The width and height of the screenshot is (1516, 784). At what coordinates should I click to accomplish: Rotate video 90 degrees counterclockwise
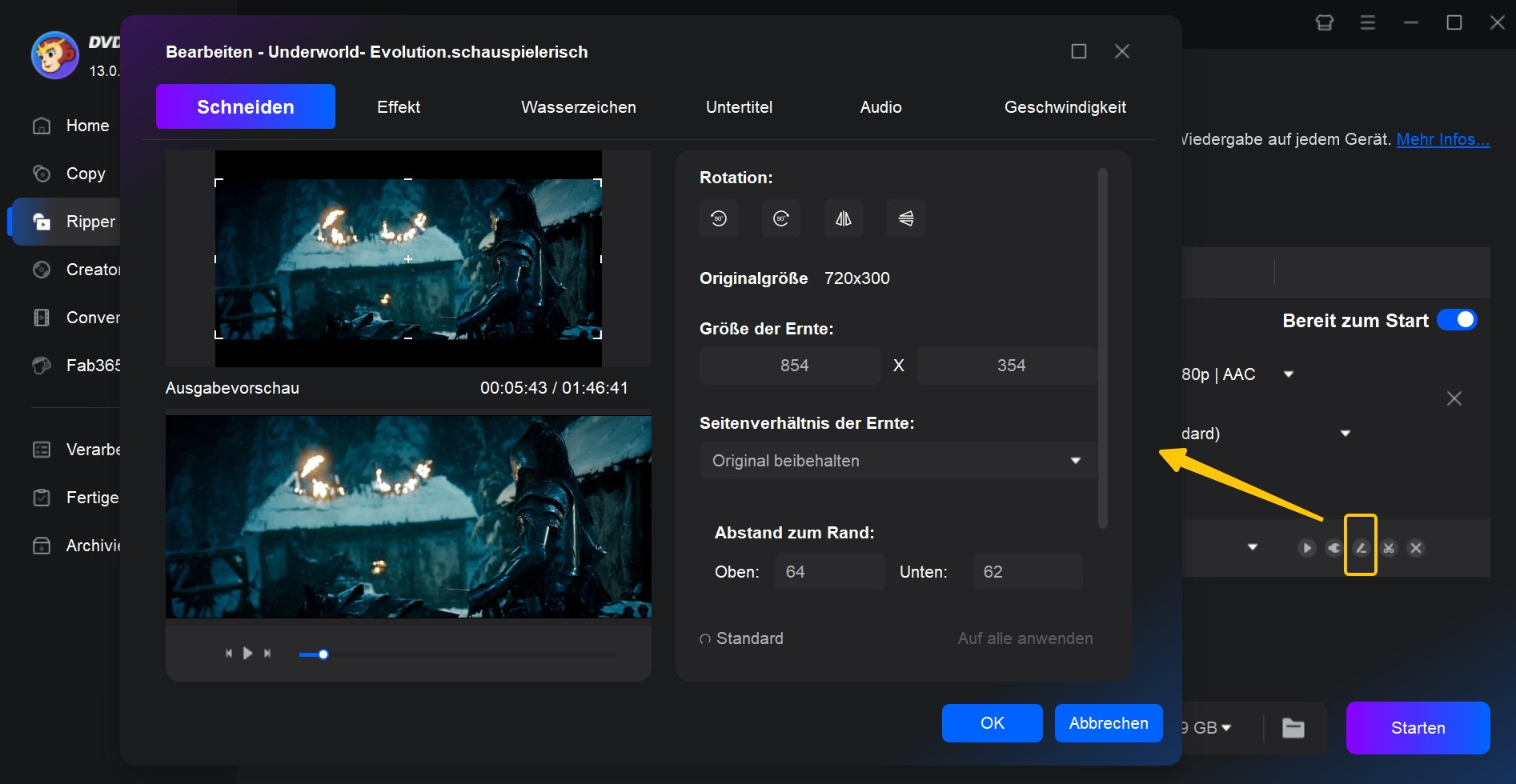(719, 218)
